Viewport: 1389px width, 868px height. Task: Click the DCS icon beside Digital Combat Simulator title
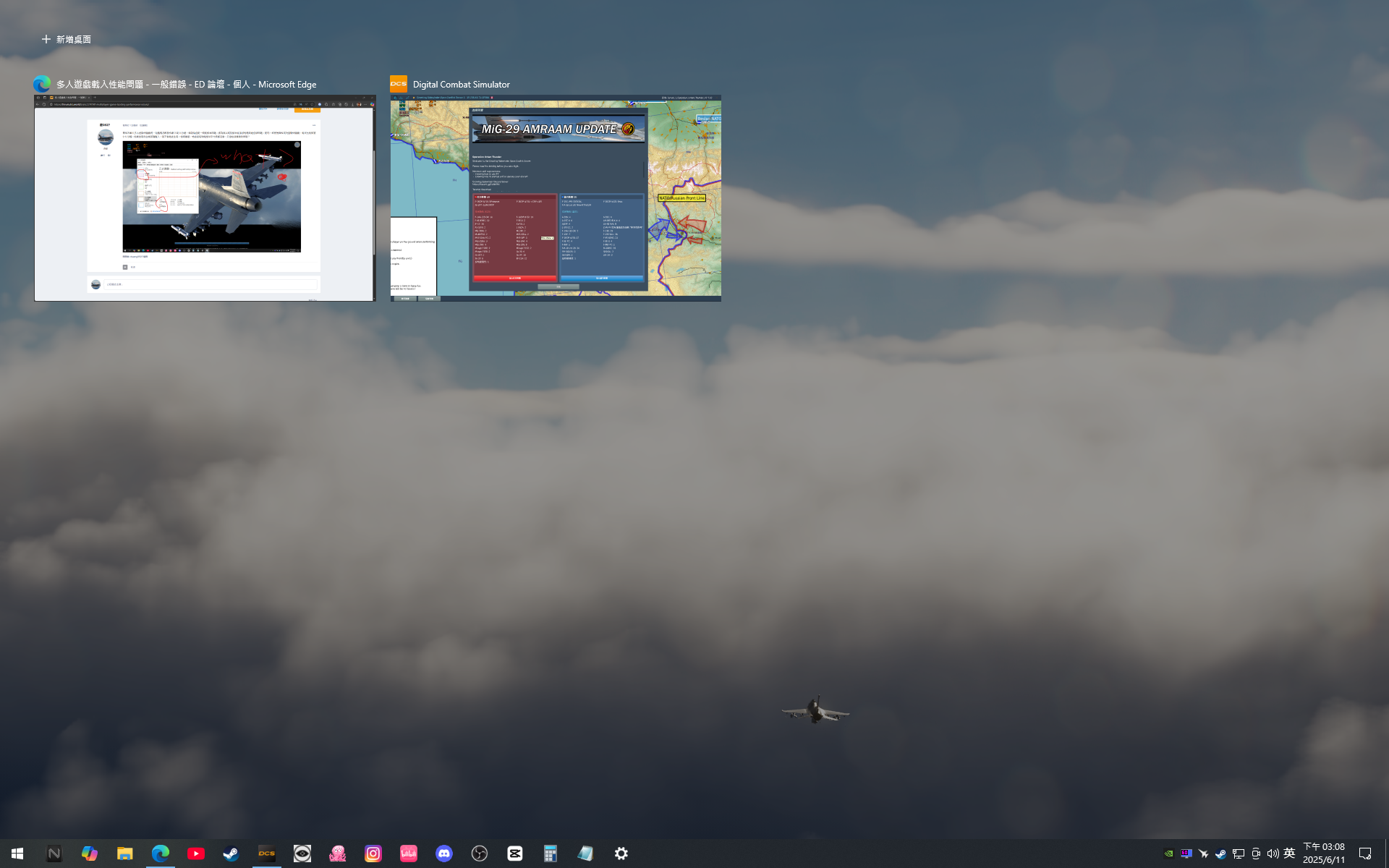pyautogui.click(x=399, y=84)
